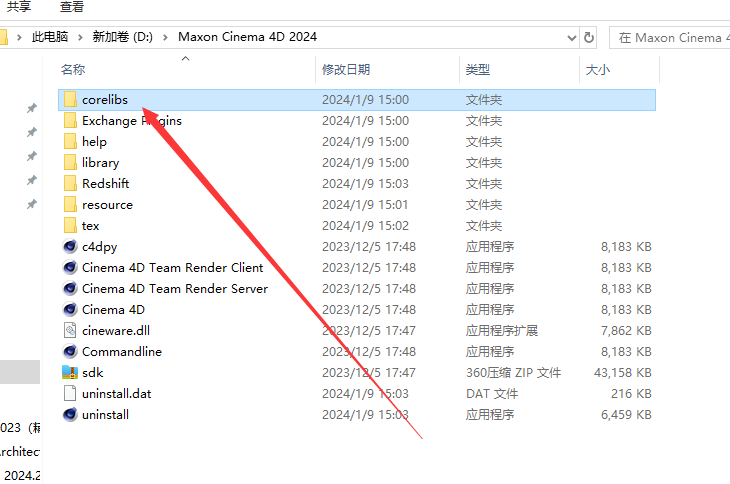Click the cineware.dll file icon
Image resolution: width=730 pixels, height=484 pixels.
click(70, 330)
